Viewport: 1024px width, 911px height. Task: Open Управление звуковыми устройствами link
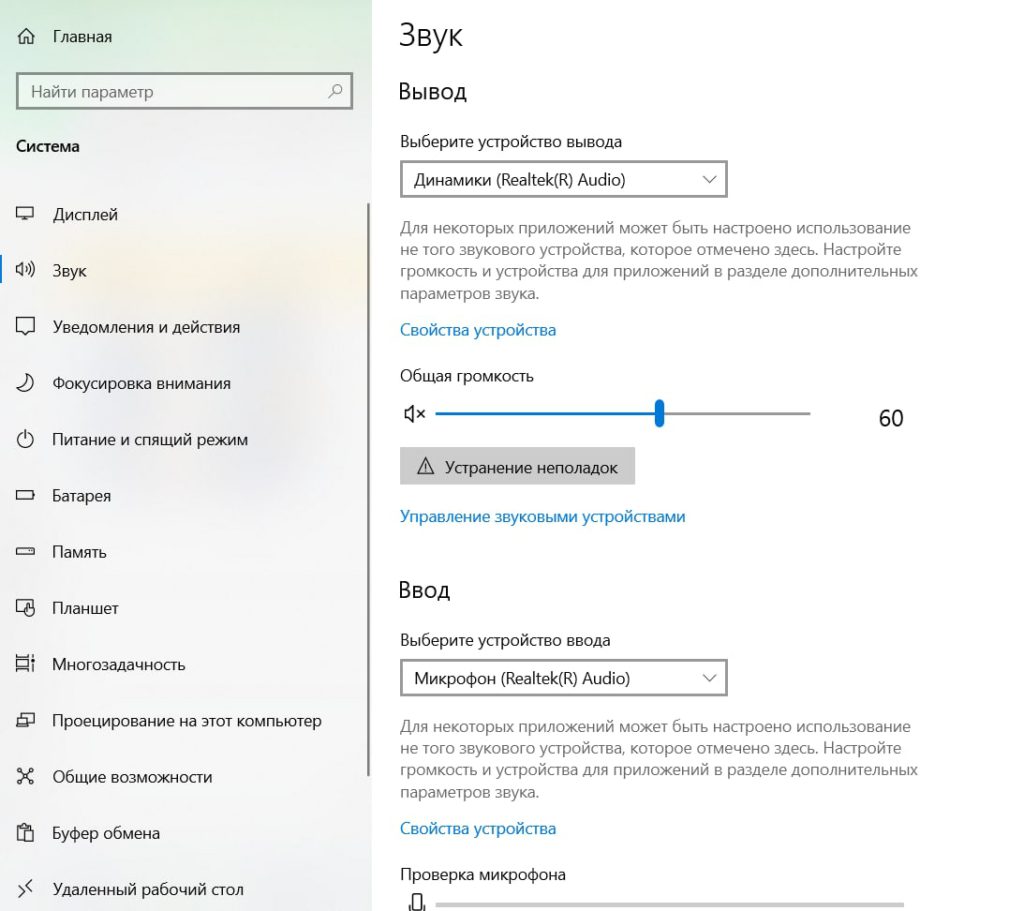[543, 517]
